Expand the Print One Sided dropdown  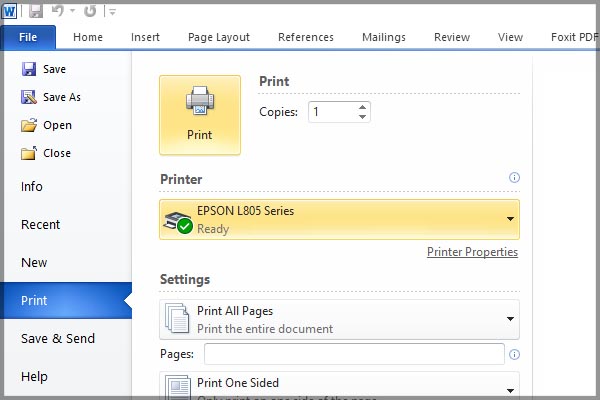pos(509,389)
